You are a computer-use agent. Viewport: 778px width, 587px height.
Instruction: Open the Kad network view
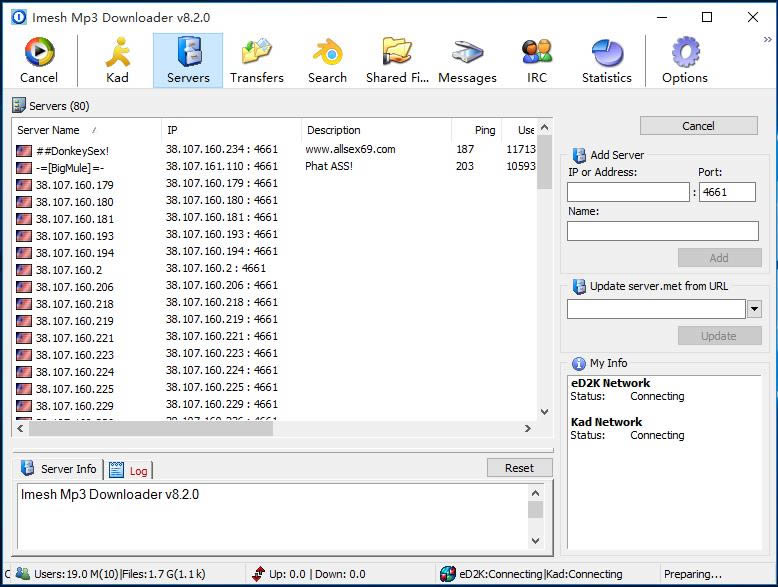click(x=117, y=61)
